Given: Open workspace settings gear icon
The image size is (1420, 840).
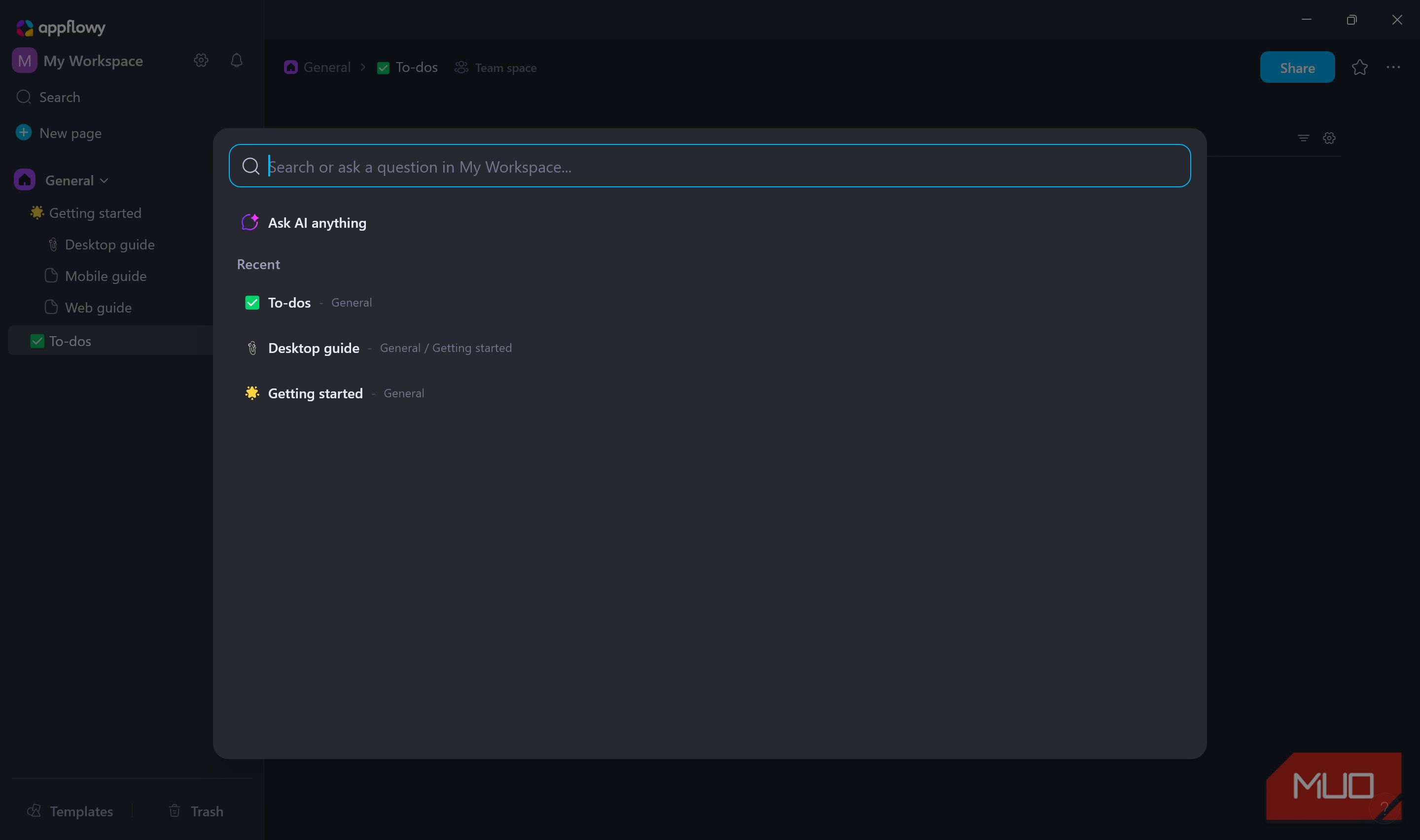Looking at the screenshot, I should point(201,60).
